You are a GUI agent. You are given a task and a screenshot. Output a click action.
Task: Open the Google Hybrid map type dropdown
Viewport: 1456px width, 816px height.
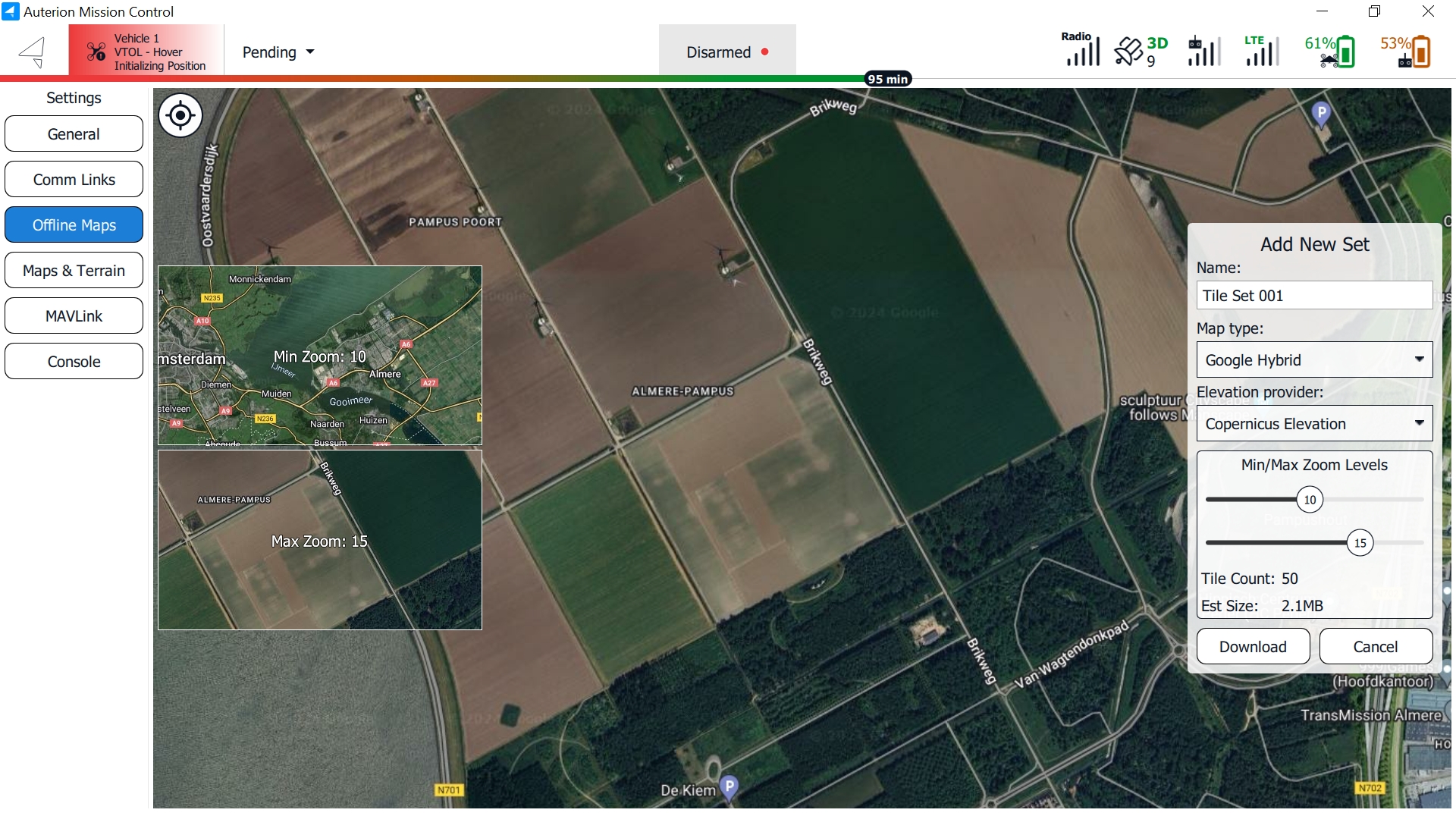[1314, 359]
